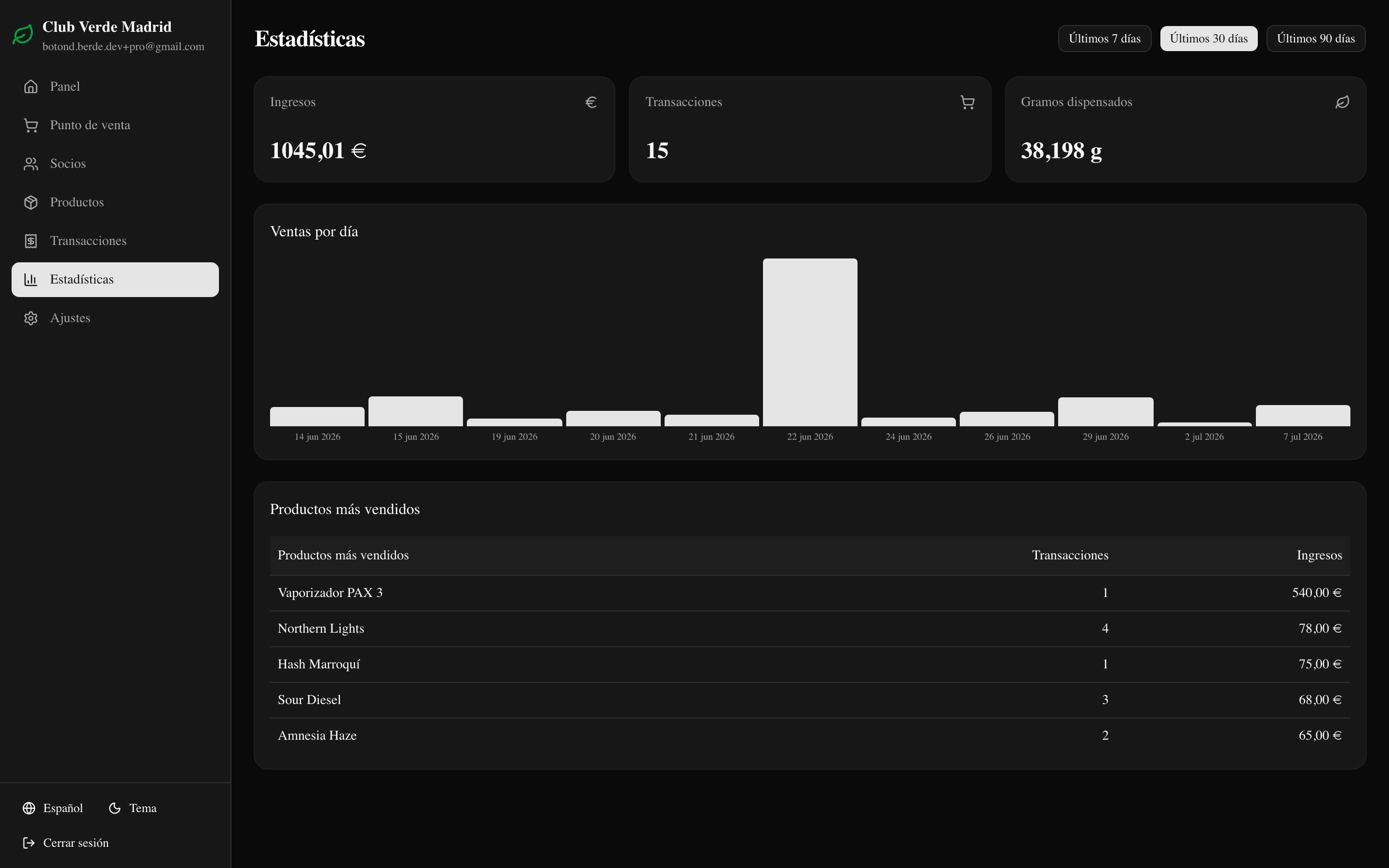Viewport: 1389px width, 868px height.
Task: Click the logout arrow icon
Action: (29, 843)
